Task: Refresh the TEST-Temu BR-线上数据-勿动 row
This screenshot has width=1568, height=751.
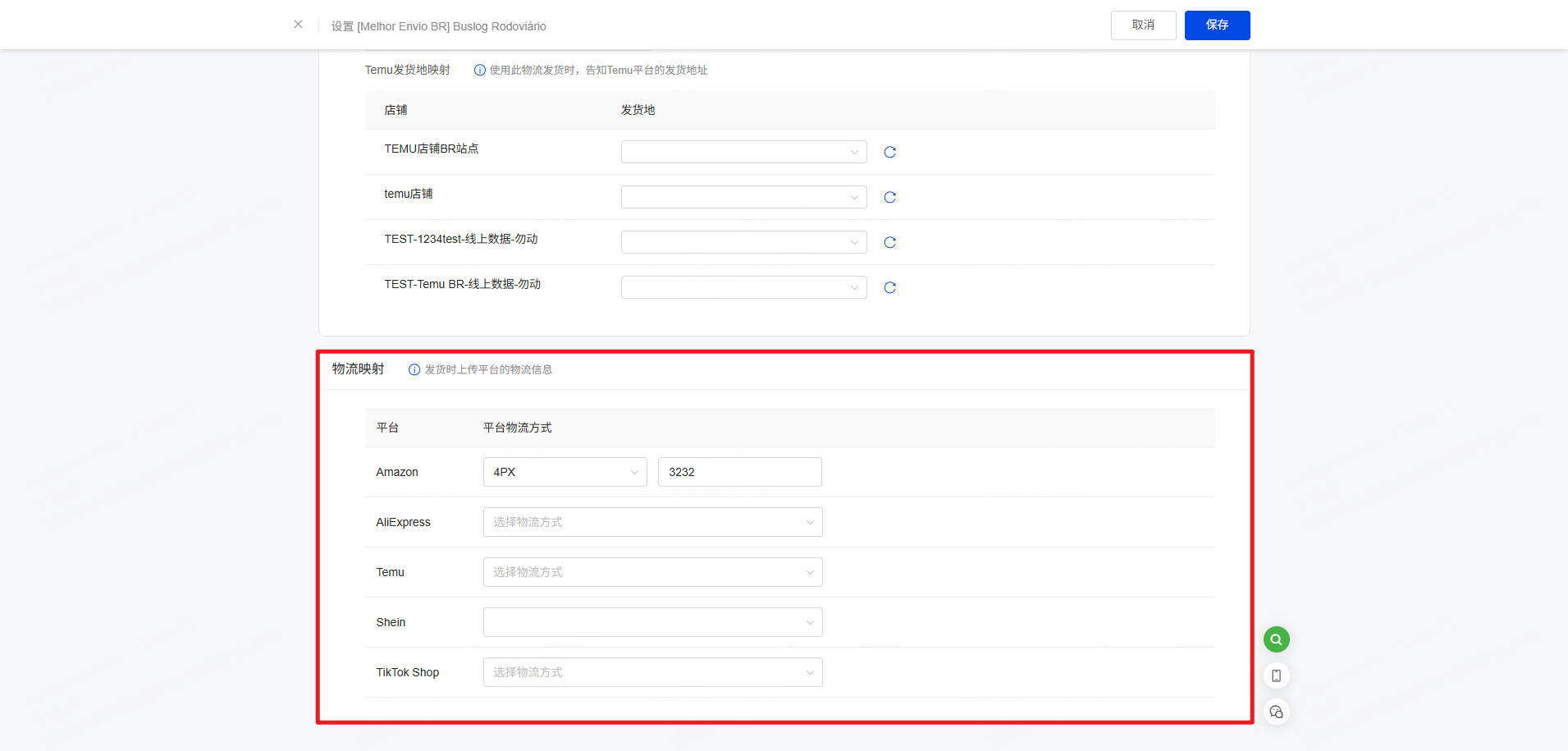Action: pyautogui.click(x=889, y=287)
